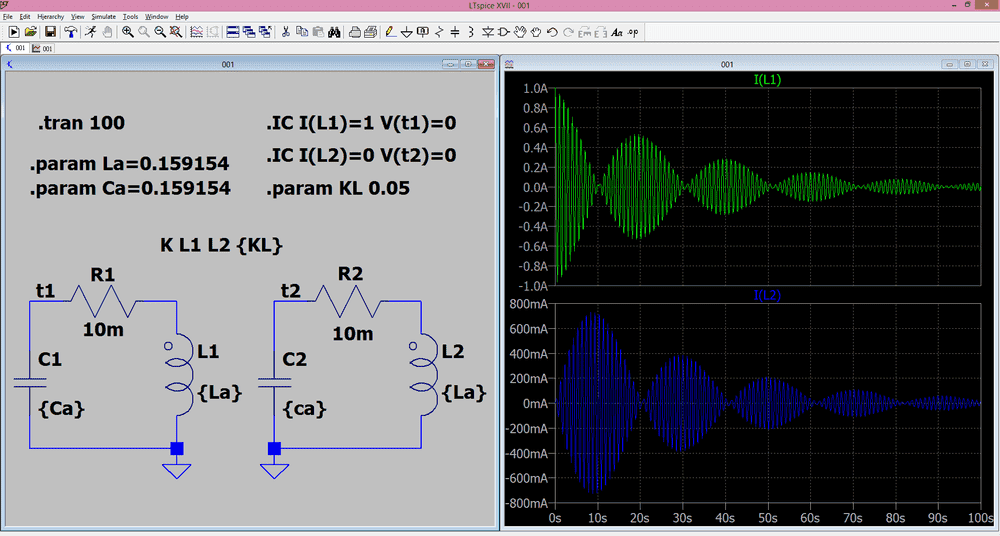Select the Capacitor component tool
Viewport: 1000px width, 536px height.
(455, 32)
